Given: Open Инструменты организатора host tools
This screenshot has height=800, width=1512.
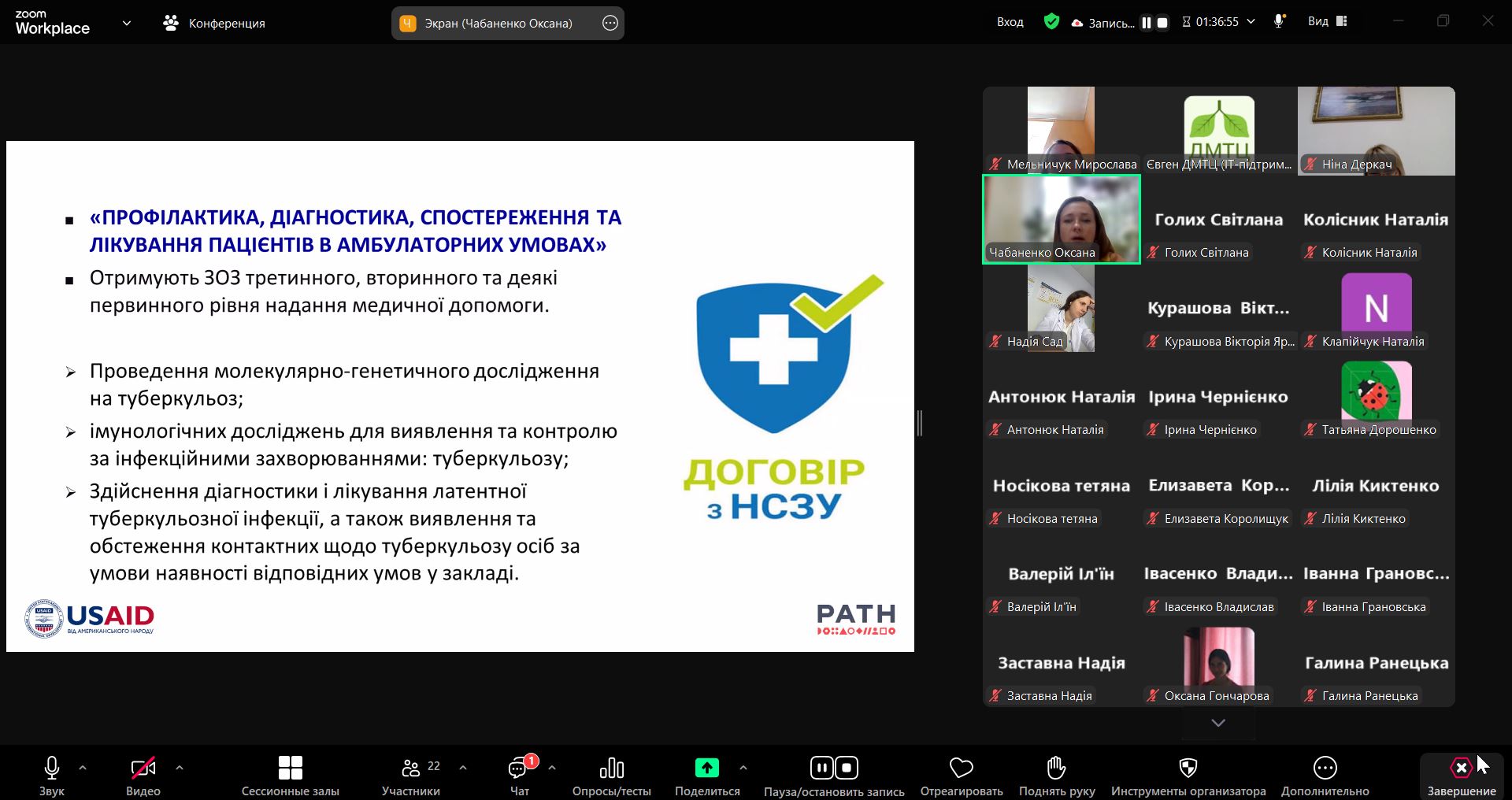Looking at the screenshot, I should 1188,775.
